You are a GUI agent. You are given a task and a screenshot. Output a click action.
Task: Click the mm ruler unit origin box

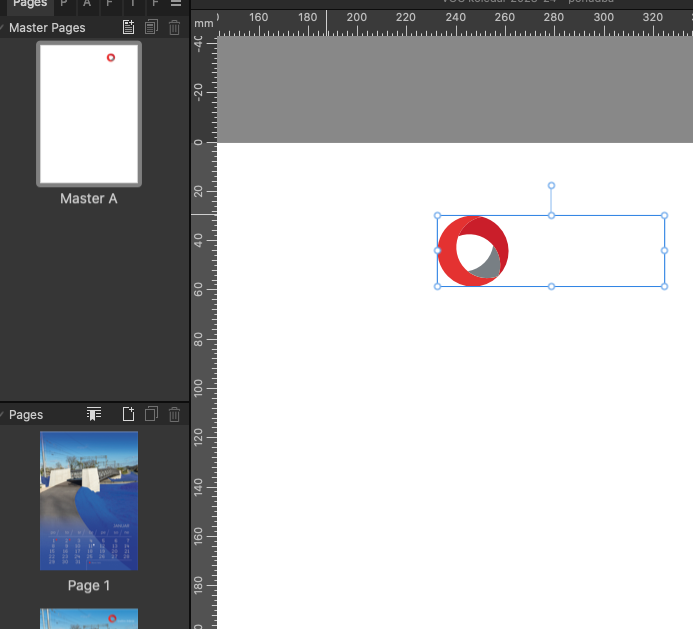(204, 23)
